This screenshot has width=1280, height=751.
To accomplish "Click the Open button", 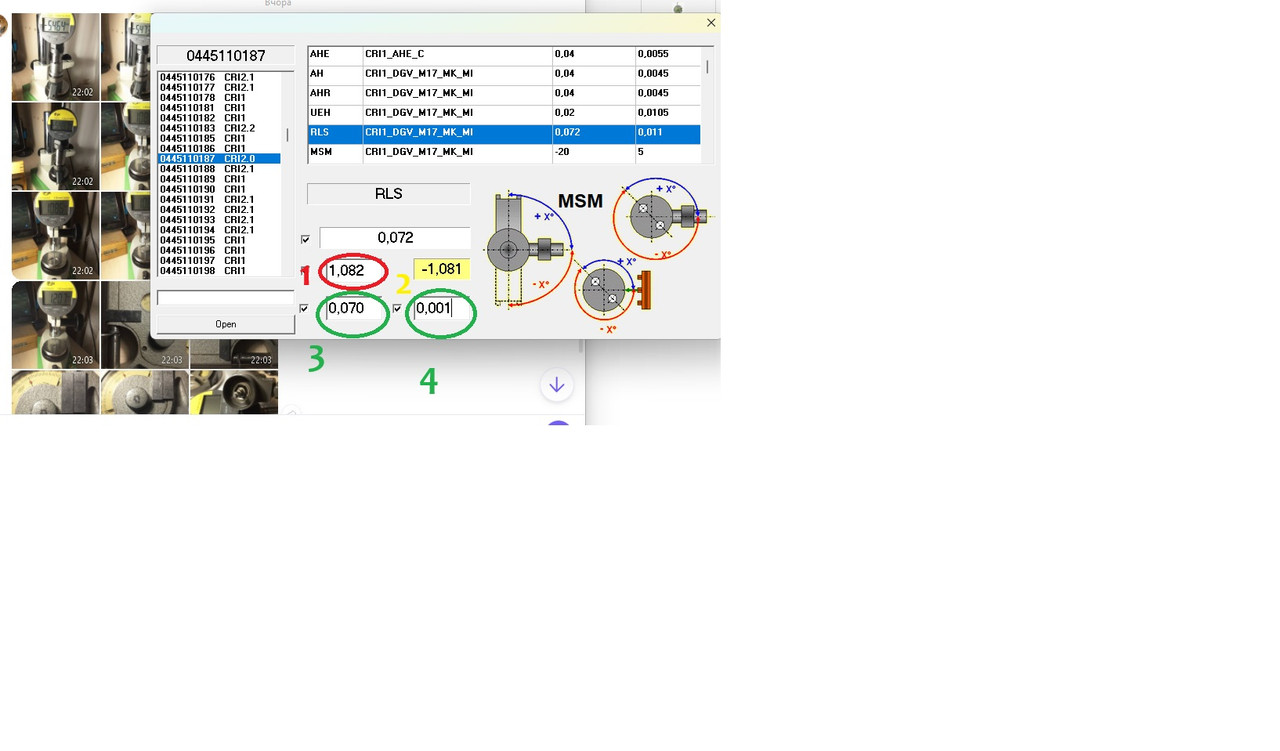I will [226, 324].
